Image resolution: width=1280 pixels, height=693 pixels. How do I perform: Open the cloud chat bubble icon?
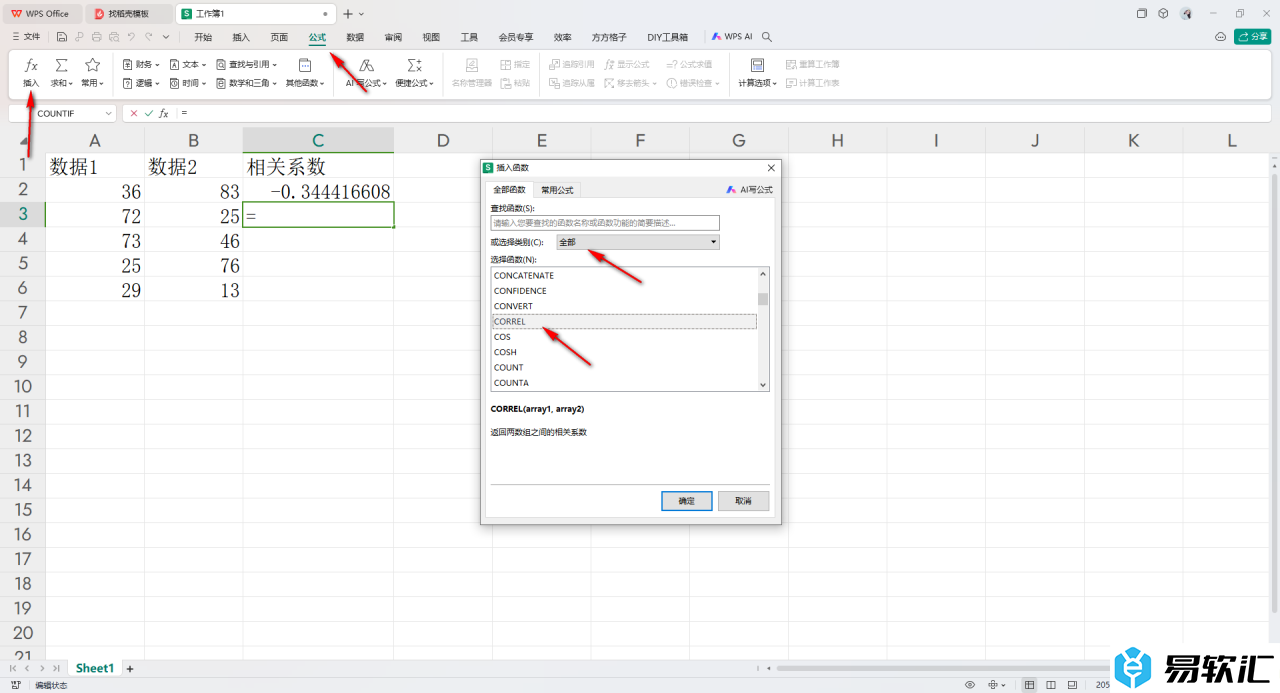pos(1220,37)
